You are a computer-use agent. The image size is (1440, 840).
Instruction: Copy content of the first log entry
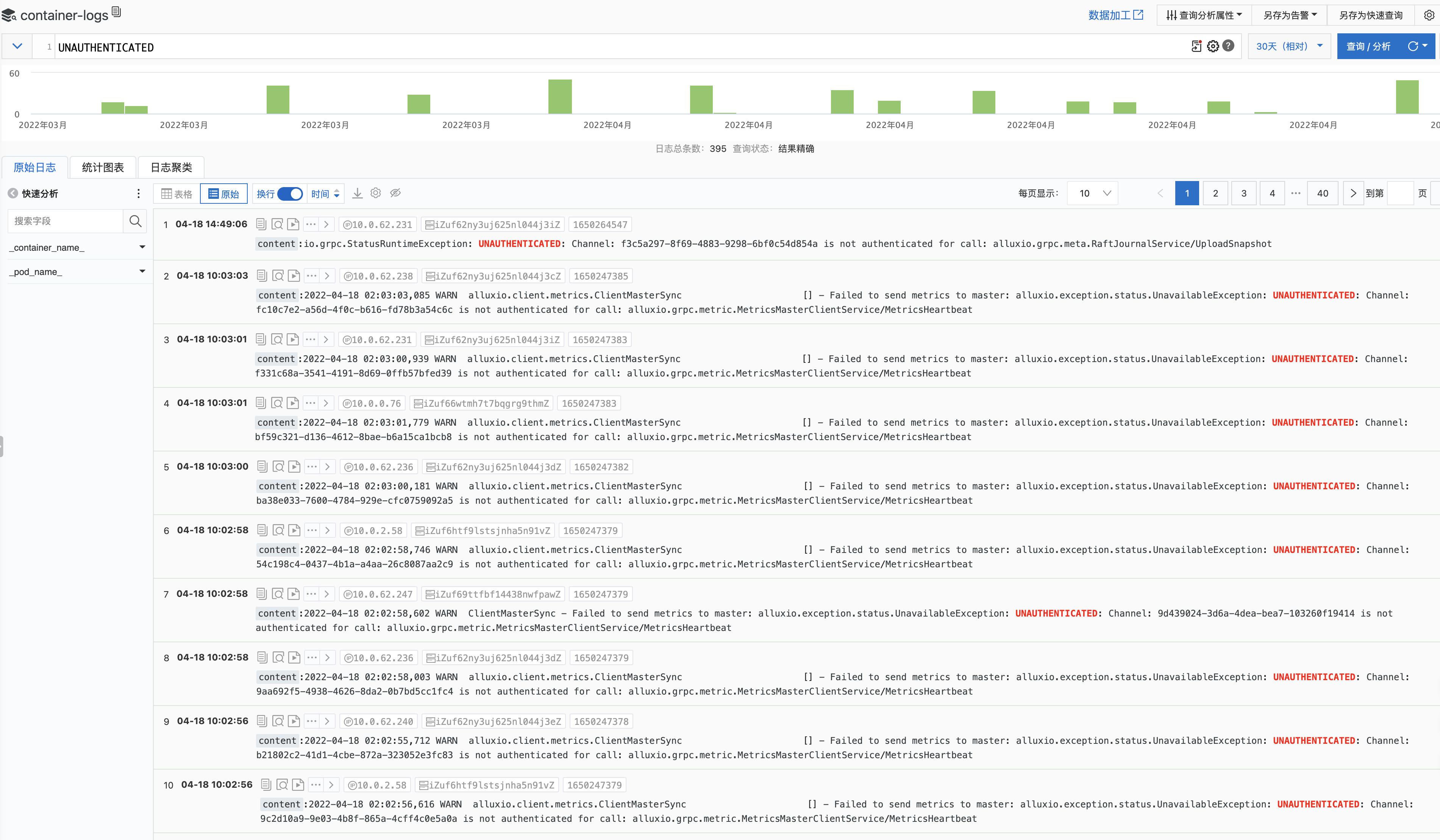coord(262,224)
